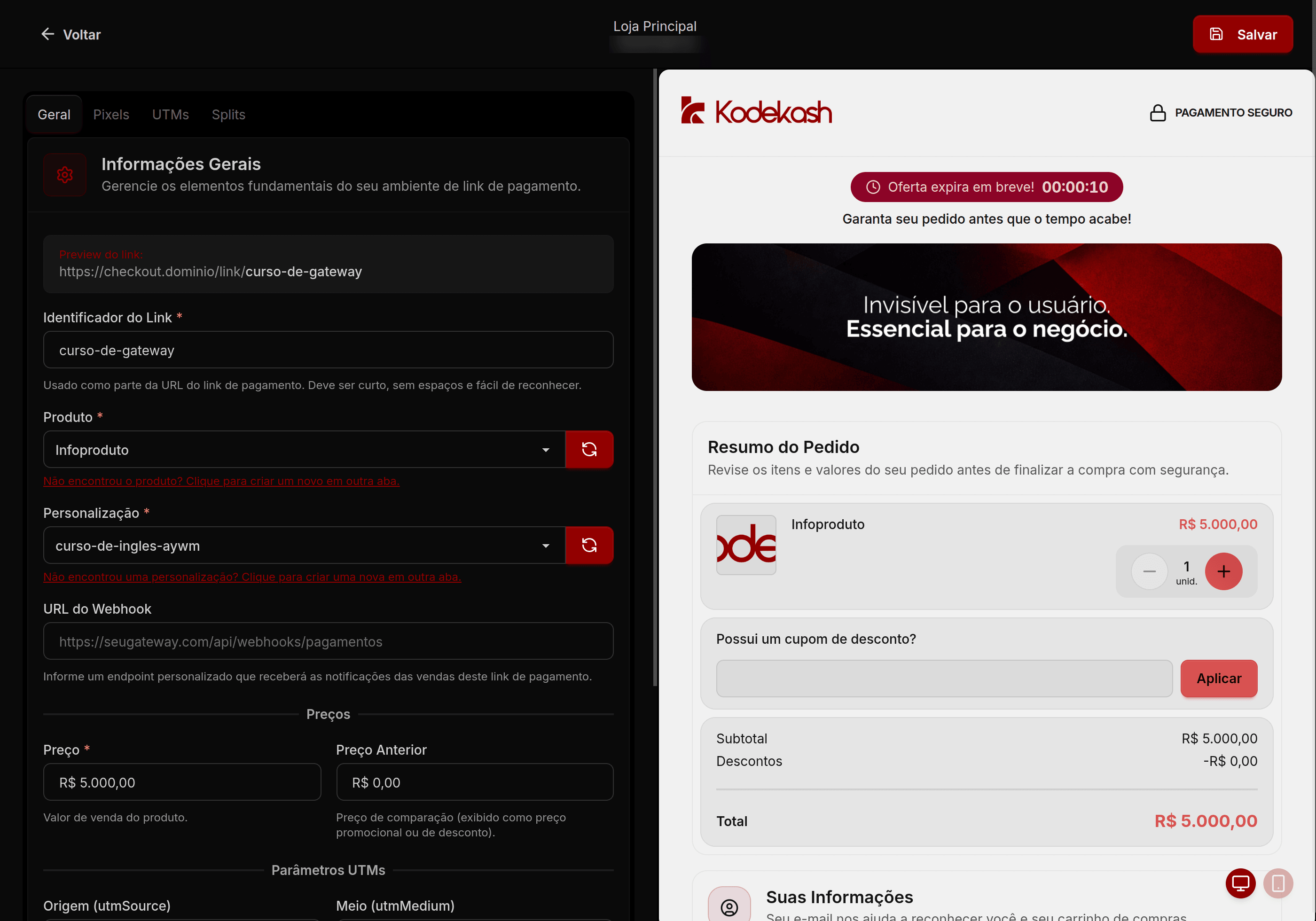Click the Descontos value -R$ 0,00
The image size is (1316, 921).
click(x=1230, y=760)
